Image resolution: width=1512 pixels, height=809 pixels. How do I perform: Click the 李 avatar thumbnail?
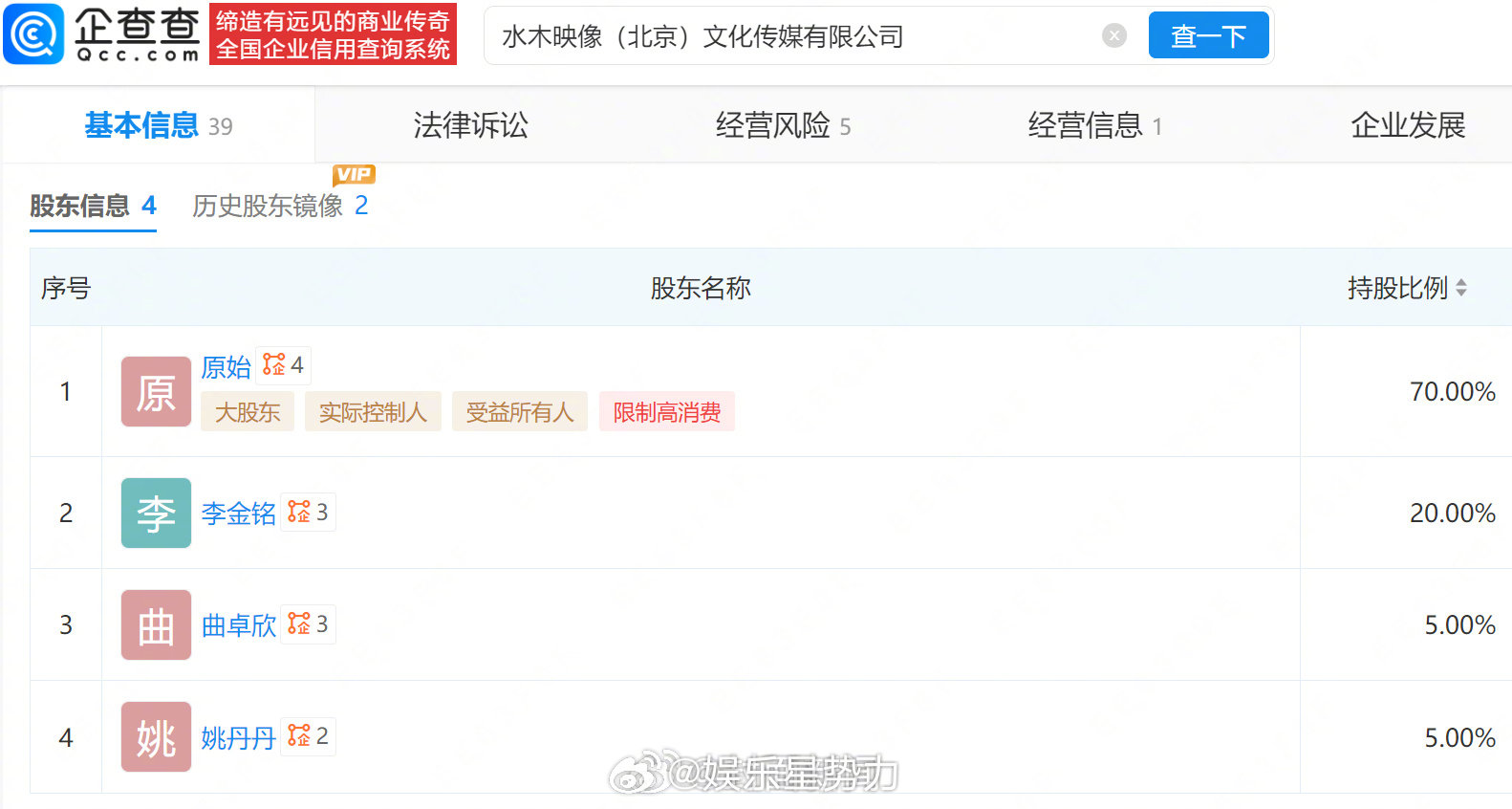pos(156,513)
